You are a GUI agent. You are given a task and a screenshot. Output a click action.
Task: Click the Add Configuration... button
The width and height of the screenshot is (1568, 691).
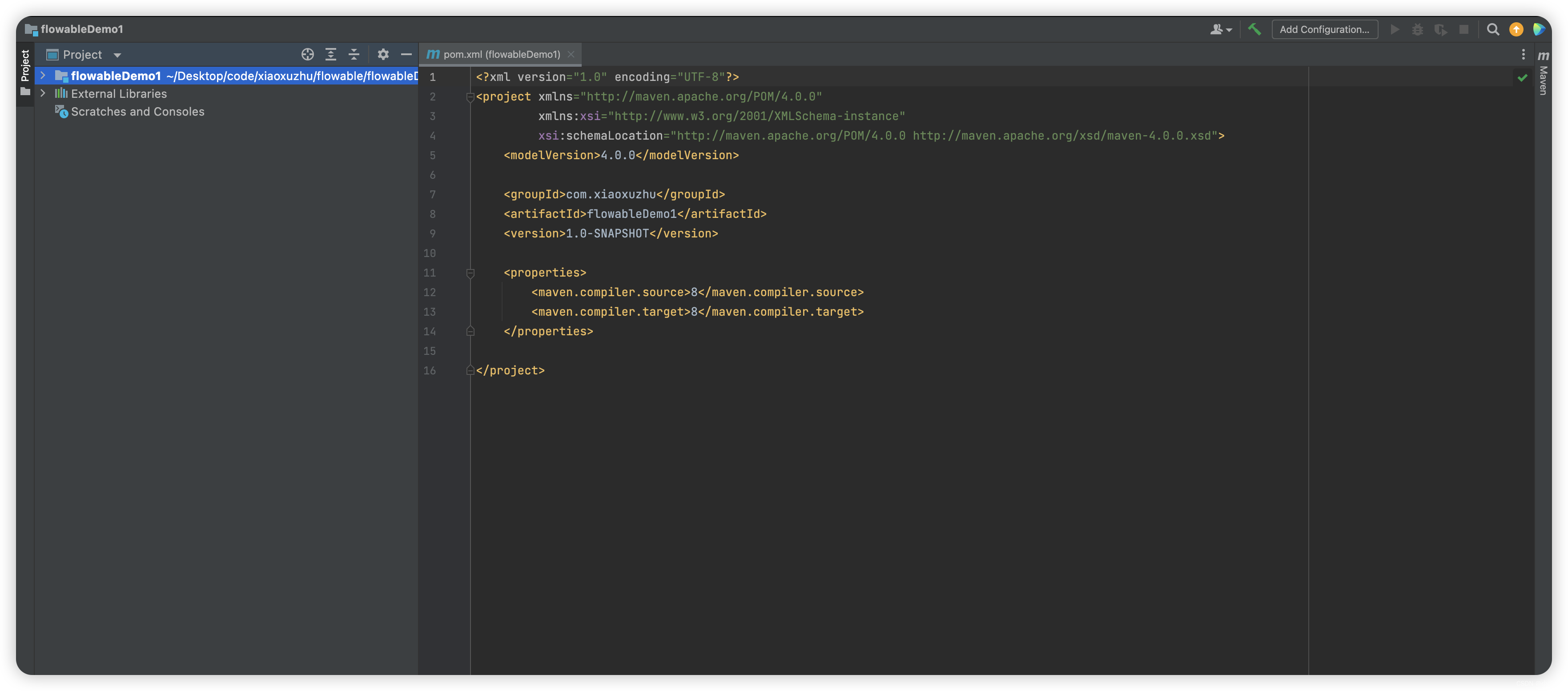click(1324, 29)
